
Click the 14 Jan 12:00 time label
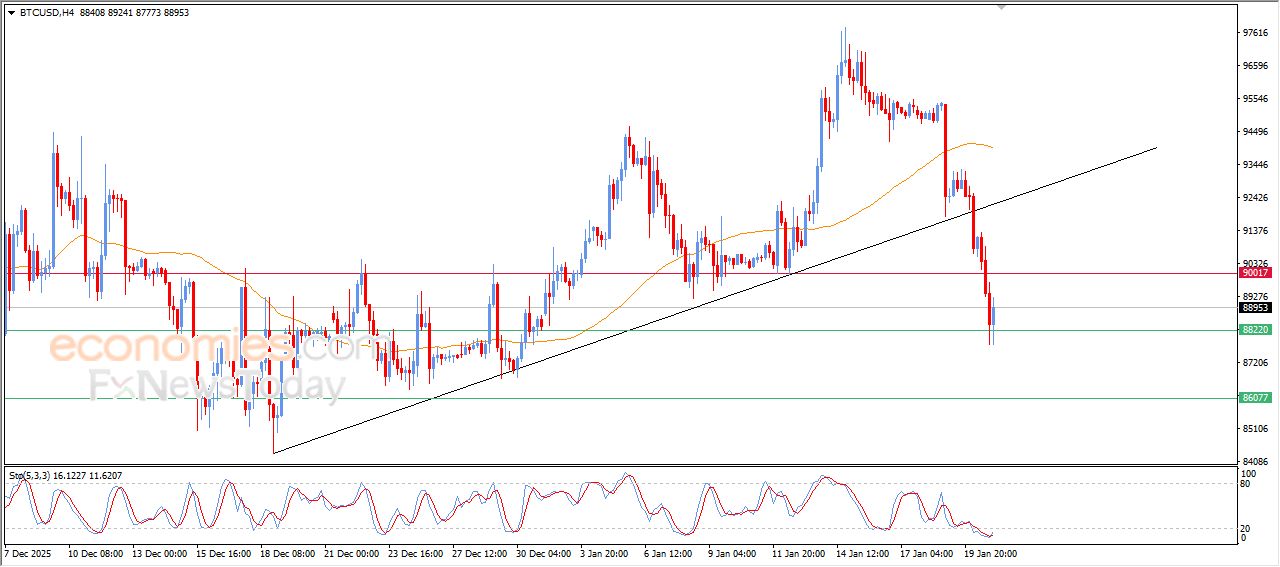(x=864, y=553)
